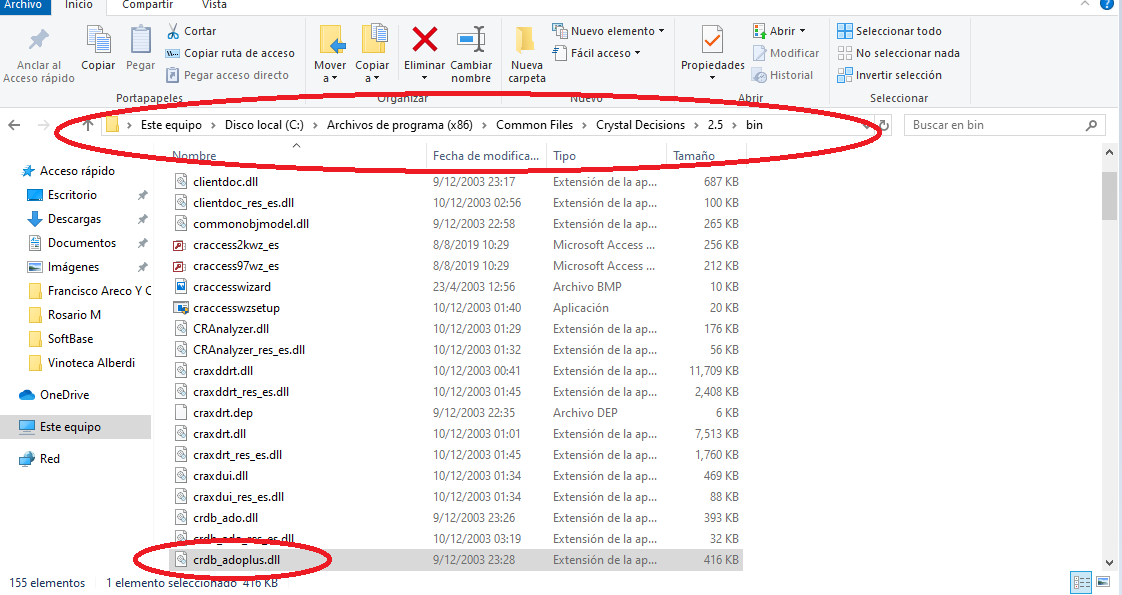Open the Archivo tab
The width and height of the screenshot is (1122, 595).
click(x=23, y=5)
